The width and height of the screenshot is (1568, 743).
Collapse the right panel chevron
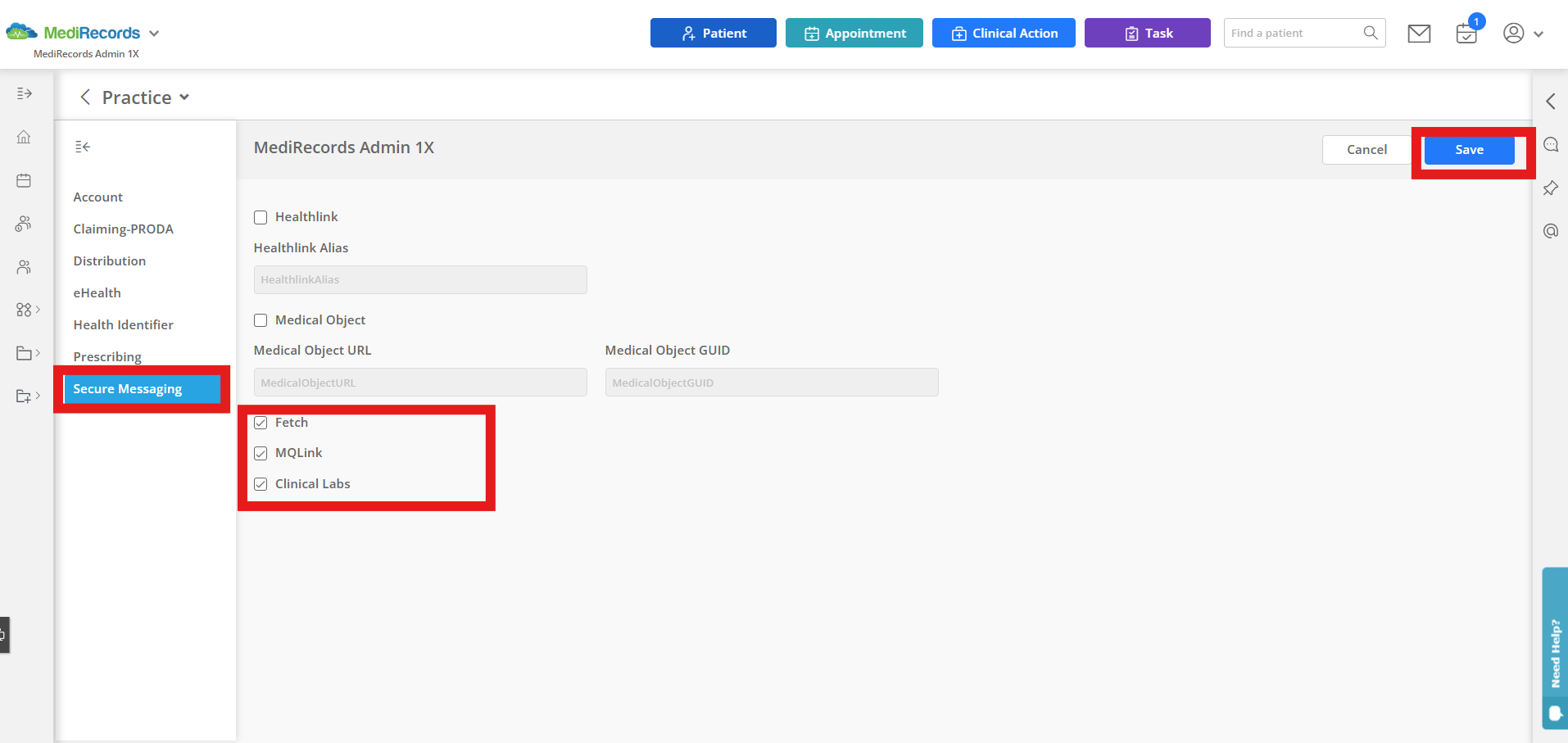point(1550,102)
